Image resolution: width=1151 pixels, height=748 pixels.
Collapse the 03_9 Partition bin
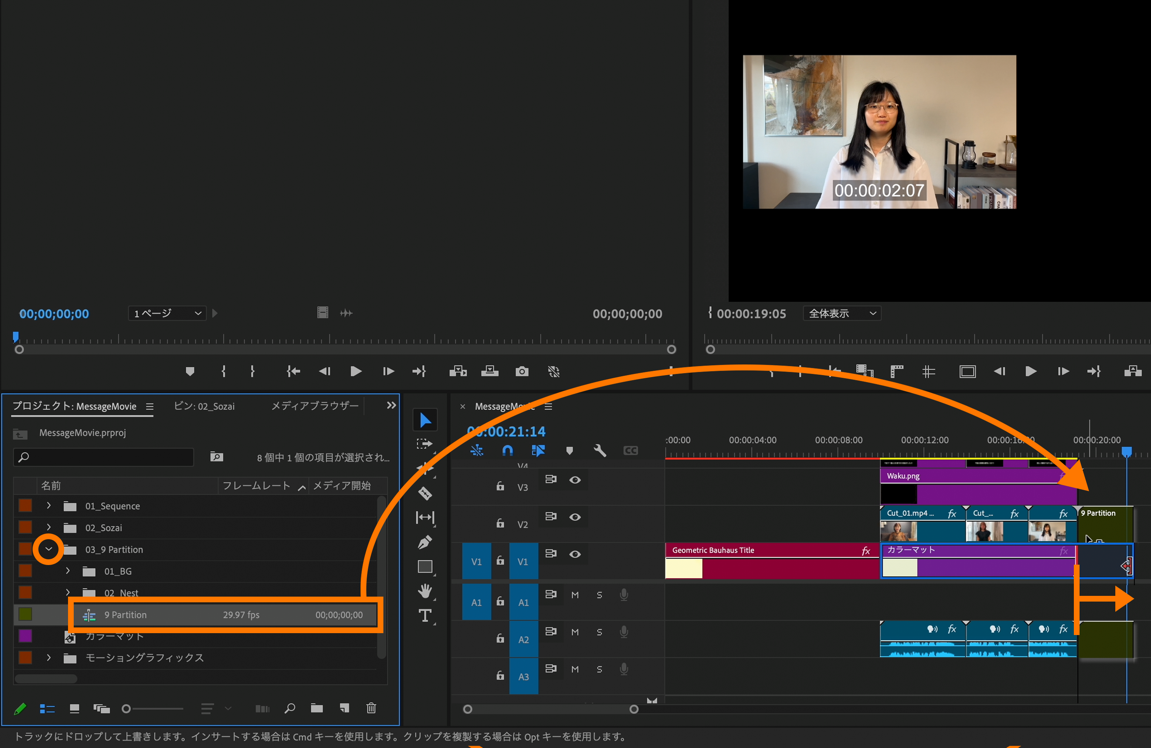tap(48, 549)
